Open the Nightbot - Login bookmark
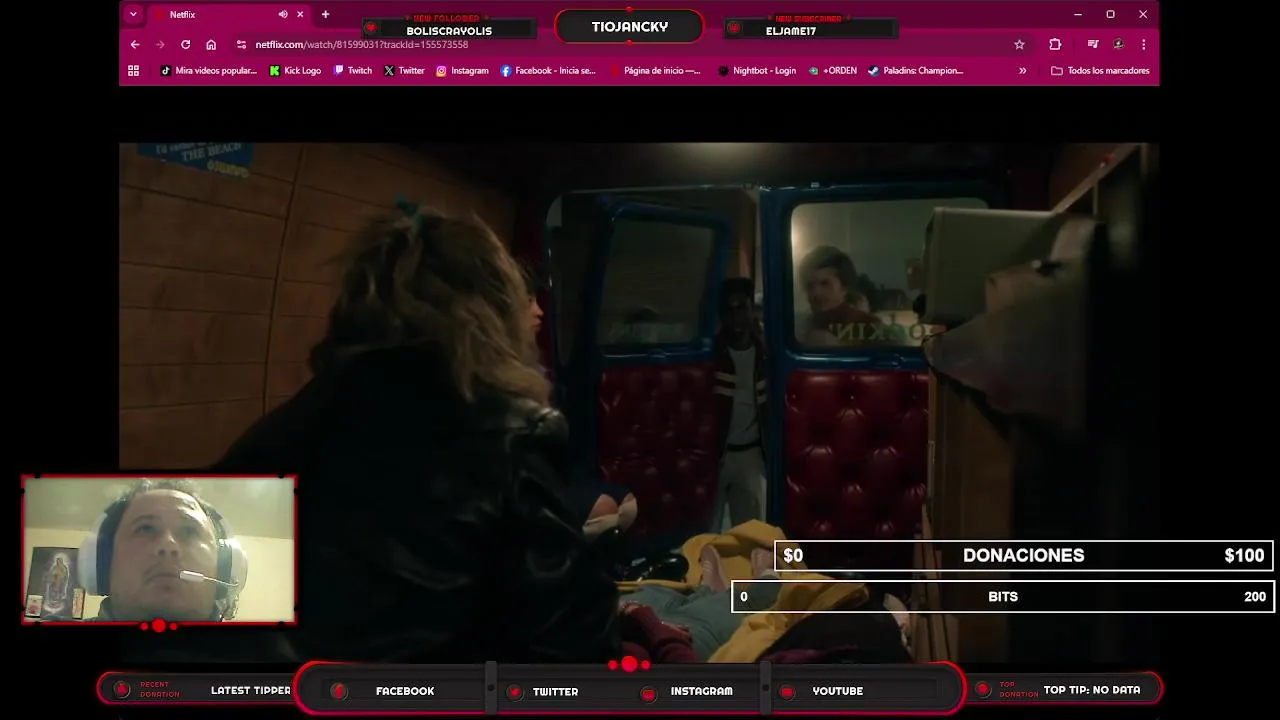This screenshot has height=720, width=1280. tap(757, 71)
